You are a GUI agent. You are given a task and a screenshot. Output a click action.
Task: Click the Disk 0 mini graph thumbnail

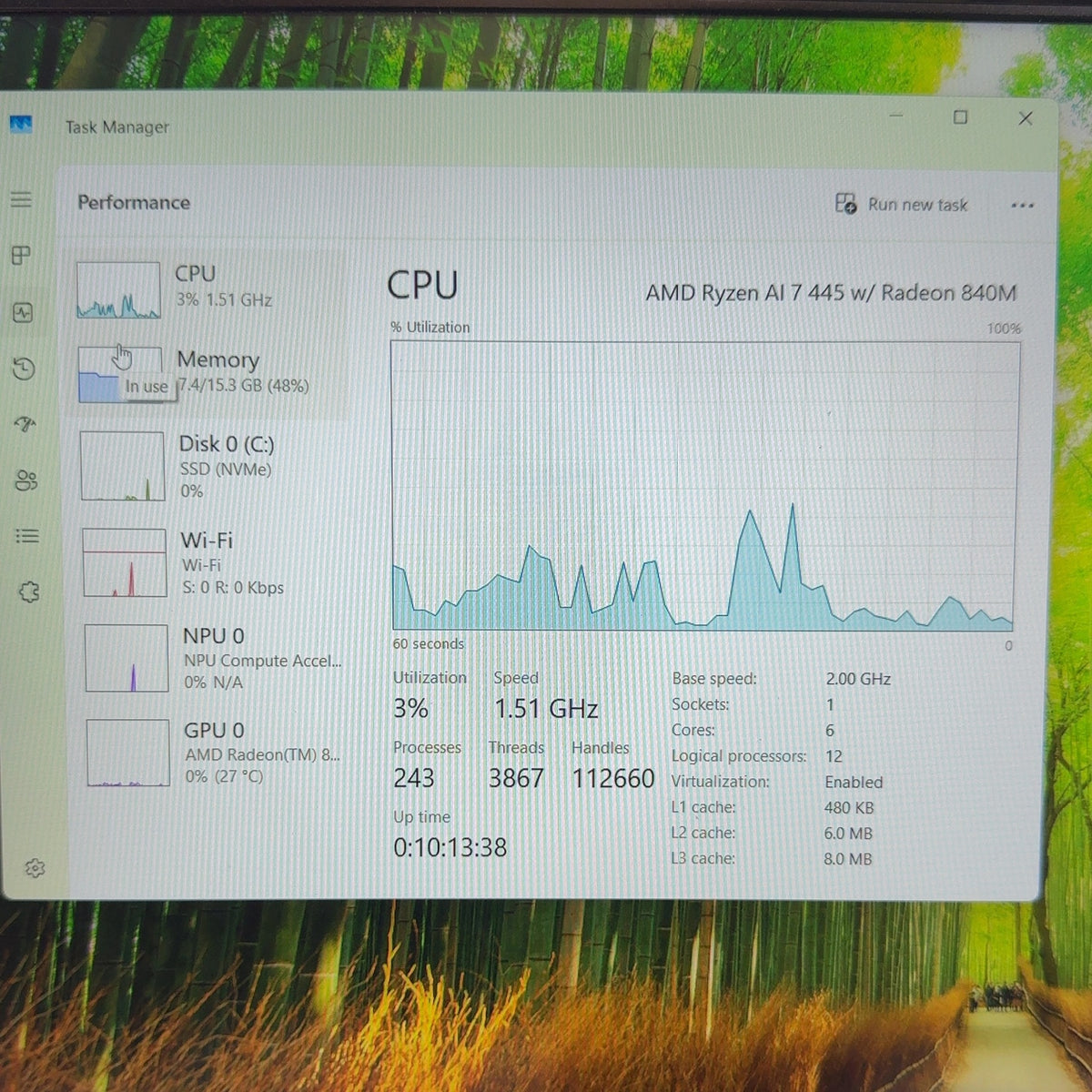pyautogui.click(x=123, y=466)
